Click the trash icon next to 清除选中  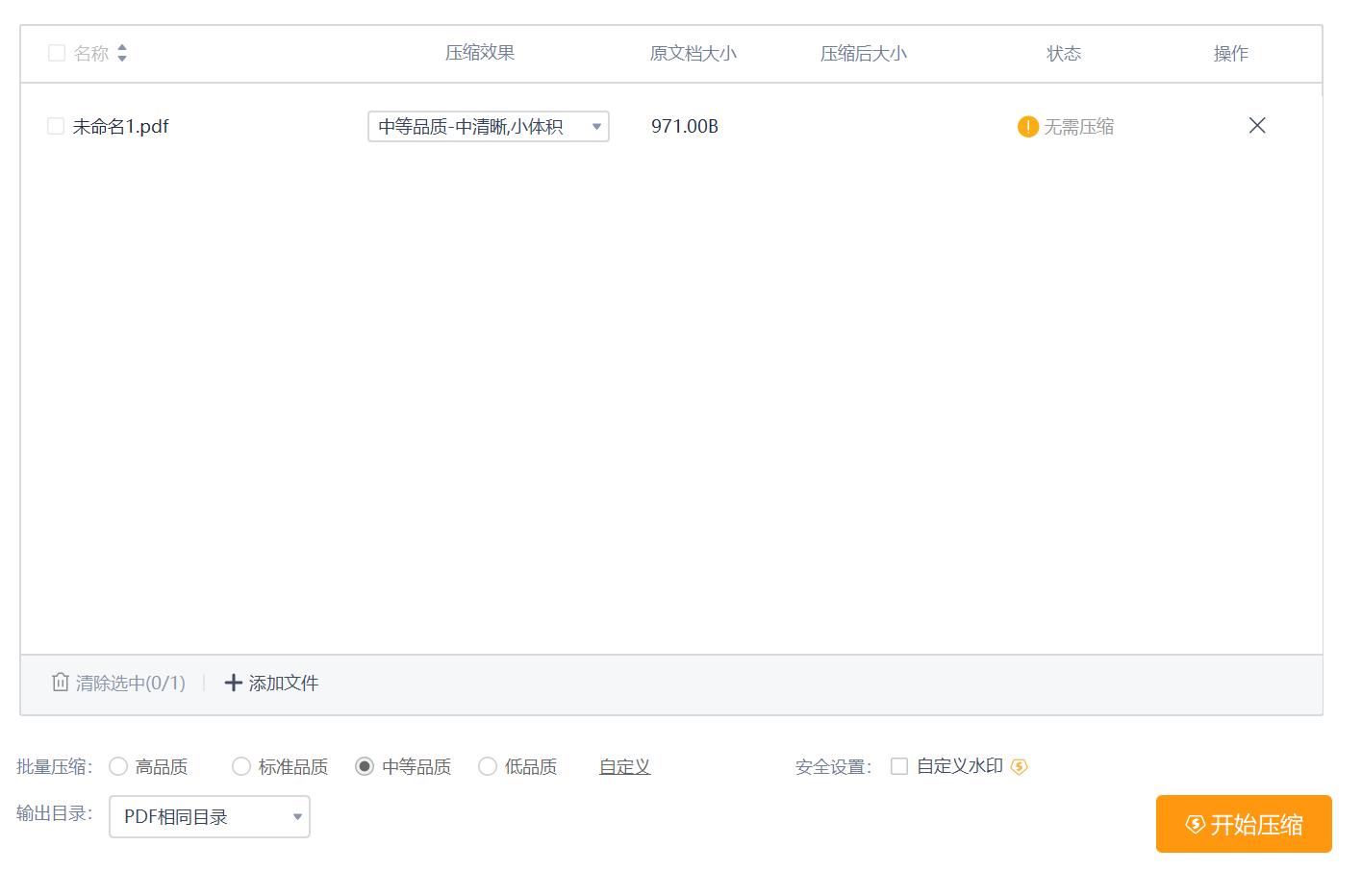click(x=60, y=683)
